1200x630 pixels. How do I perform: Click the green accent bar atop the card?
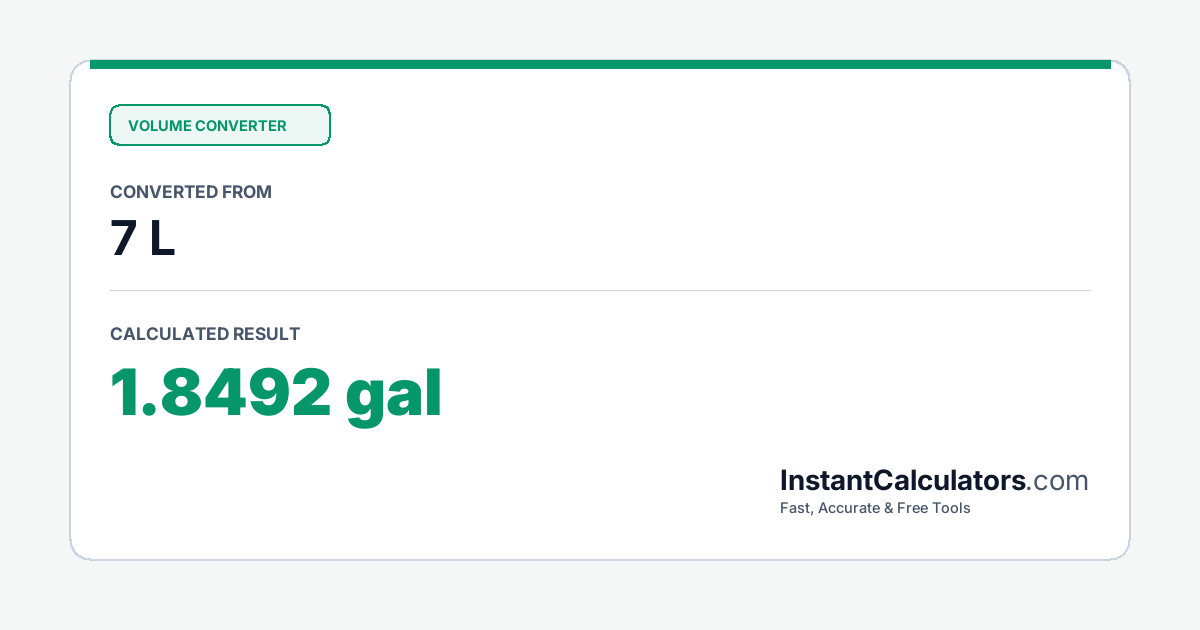click(600, 64)
